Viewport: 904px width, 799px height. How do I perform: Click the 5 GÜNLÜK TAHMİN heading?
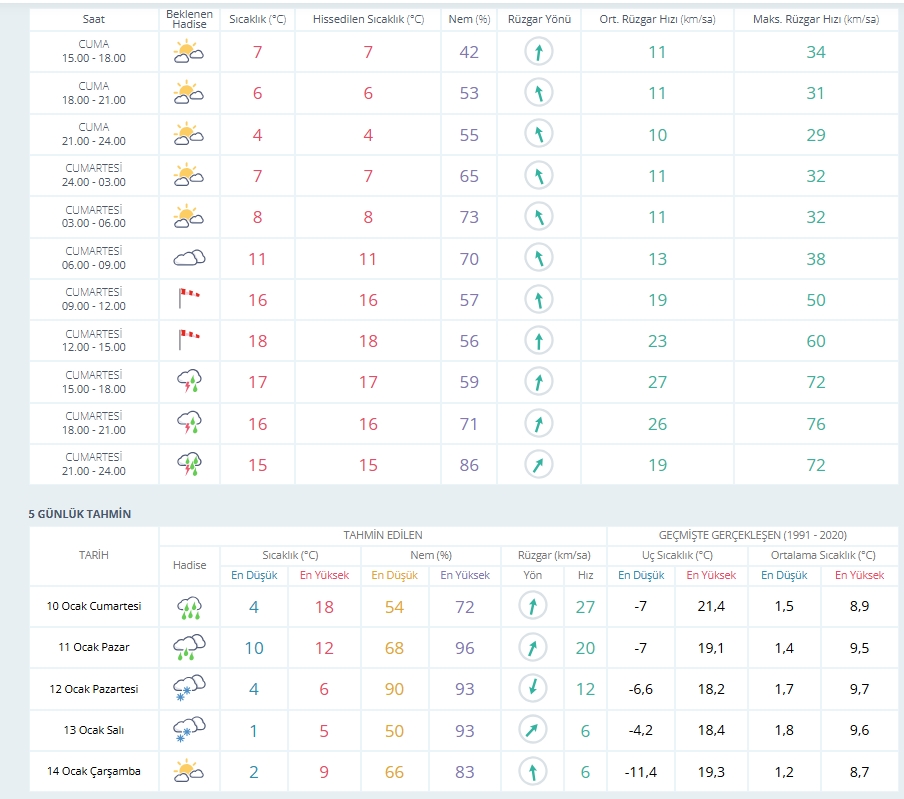(80, 514)
